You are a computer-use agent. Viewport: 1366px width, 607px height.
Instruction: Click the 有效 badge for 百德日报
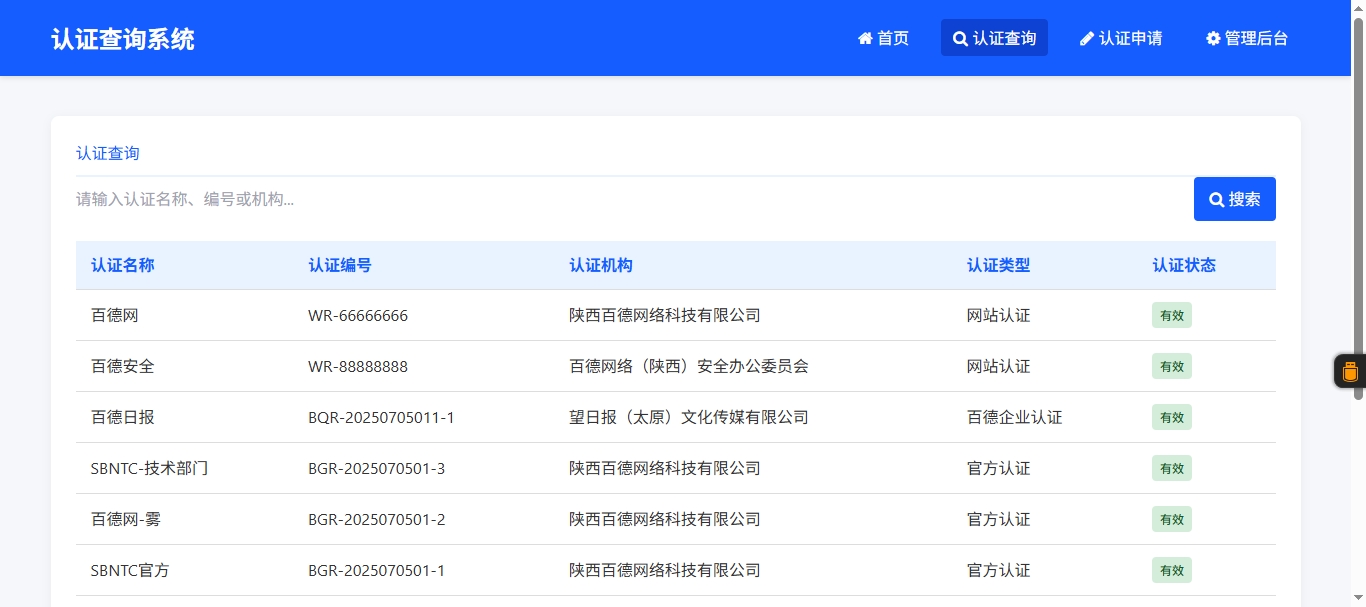[x=1171, y=417]
